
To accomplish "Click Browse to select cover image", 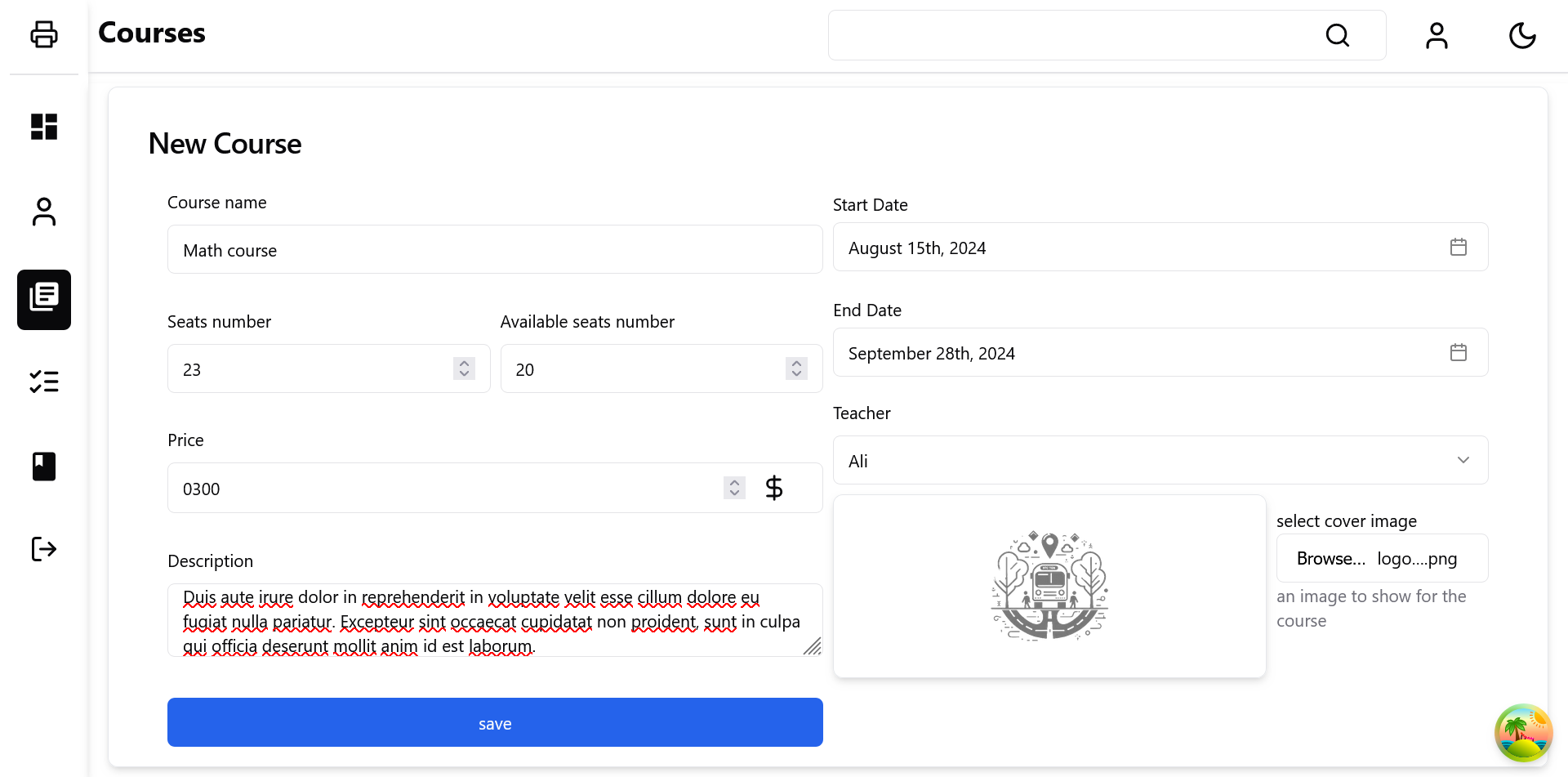I will pos(1330,559).
